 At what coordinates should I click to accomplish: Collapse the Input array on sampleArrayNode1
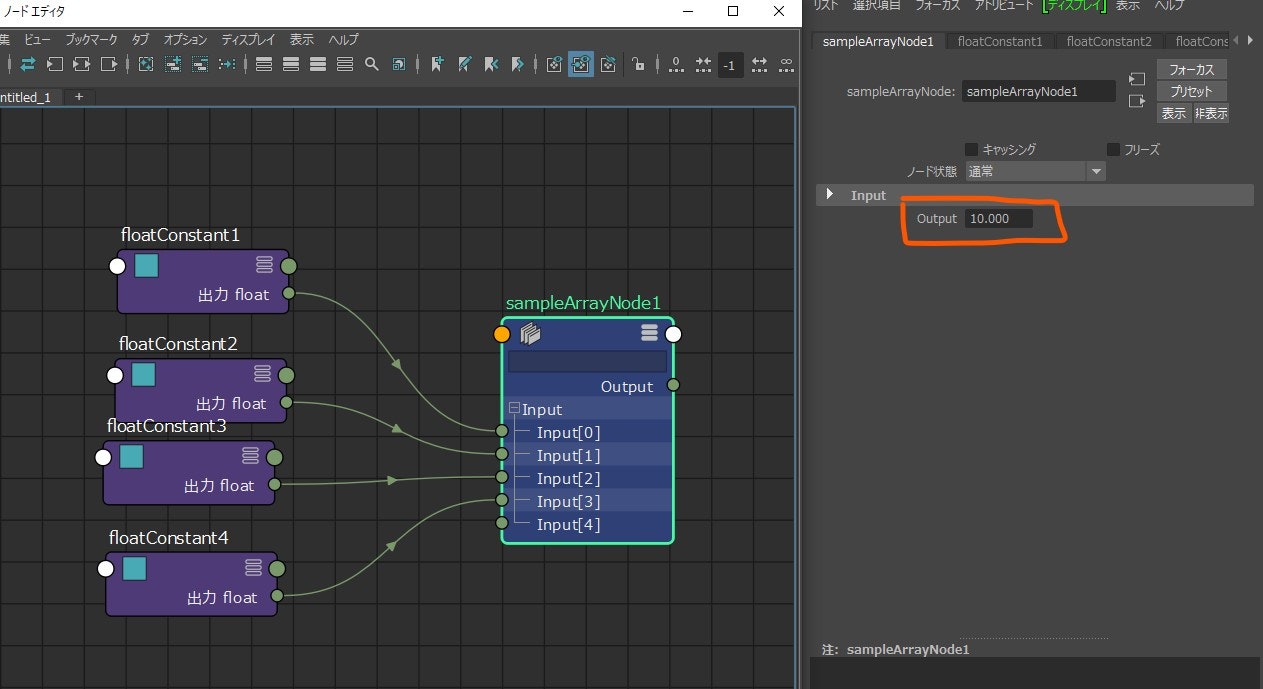[514, 408]
